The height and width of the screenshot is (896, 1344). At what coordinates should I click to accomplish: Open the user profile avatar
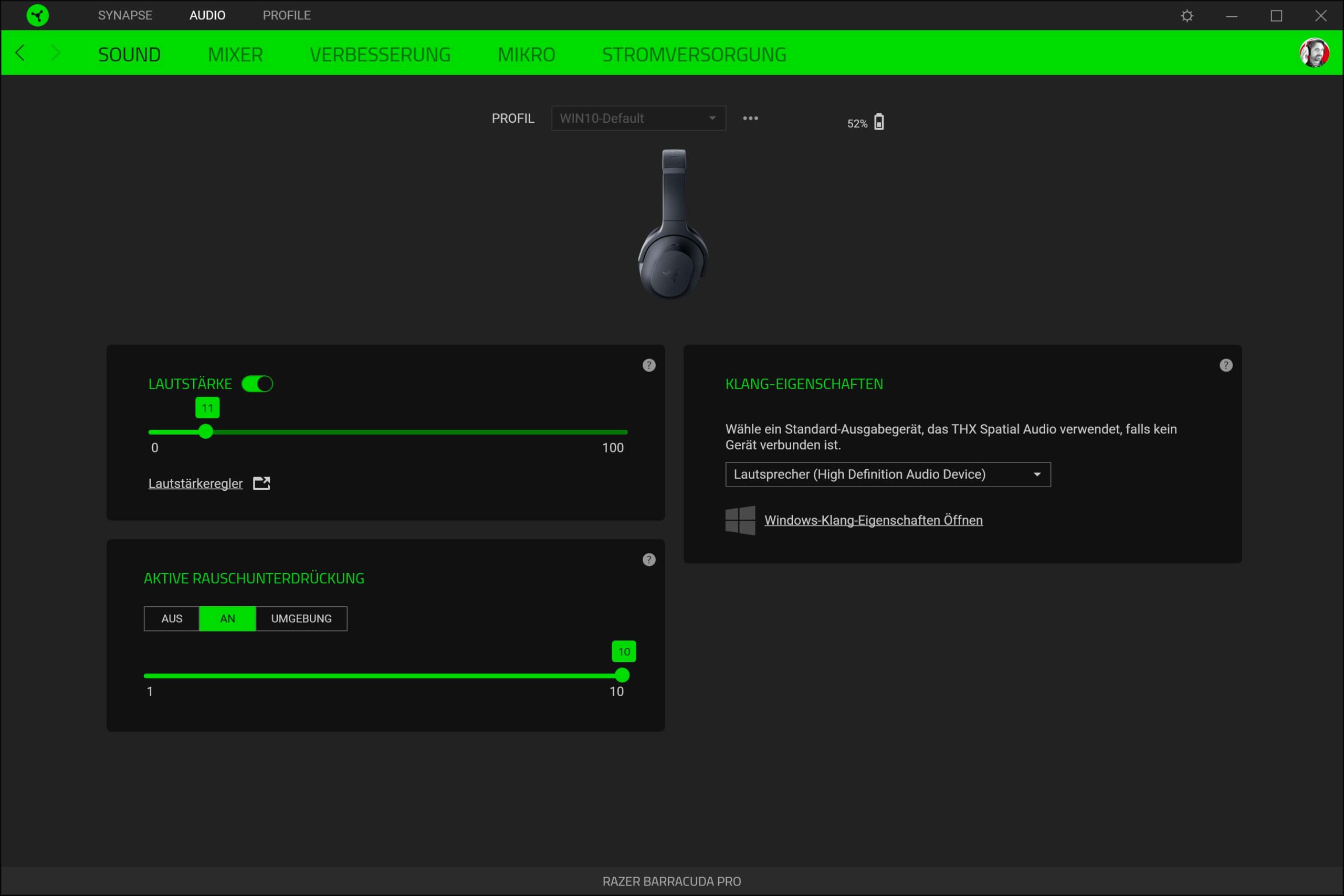point(1314,53)
